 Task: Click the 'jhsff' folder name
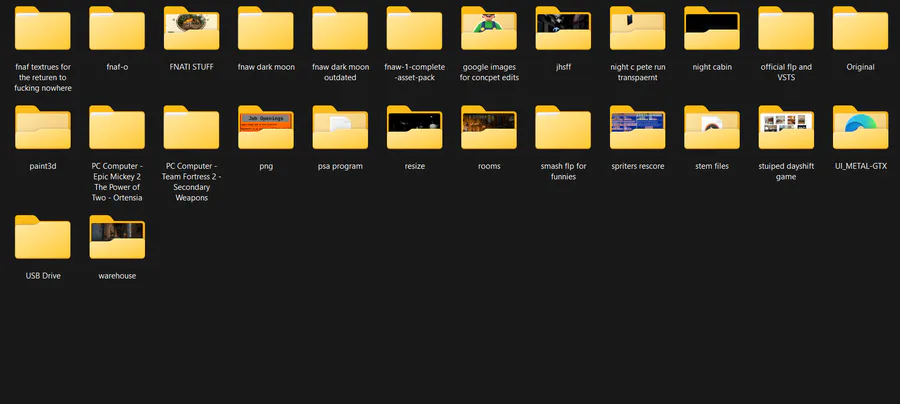coord(563,67)
